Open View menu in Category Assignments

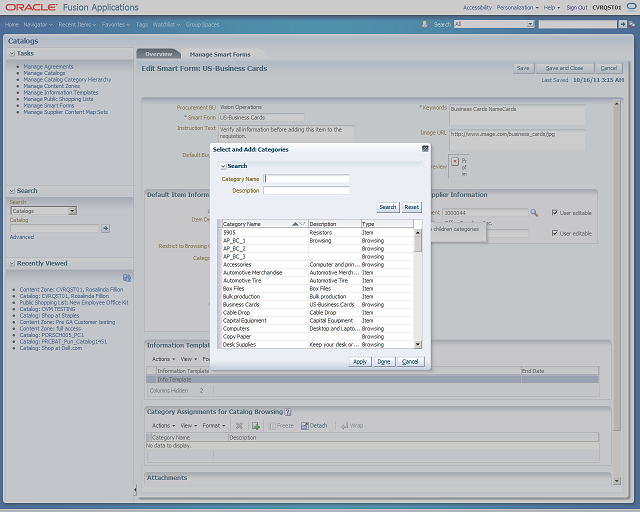(189, 425)
